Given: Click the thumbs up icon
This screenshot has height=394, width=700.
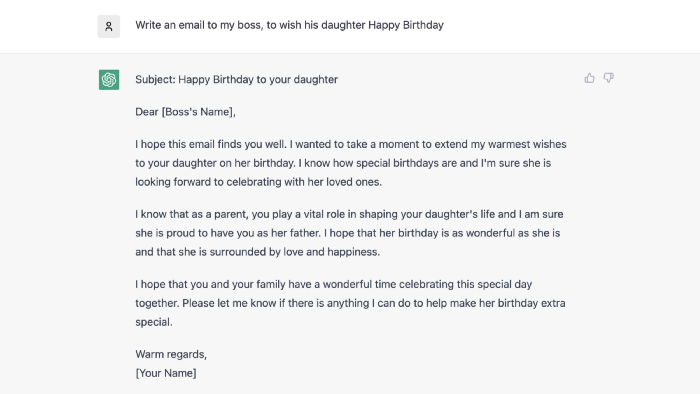Looking at the screenshot, I should pos(589,78).
